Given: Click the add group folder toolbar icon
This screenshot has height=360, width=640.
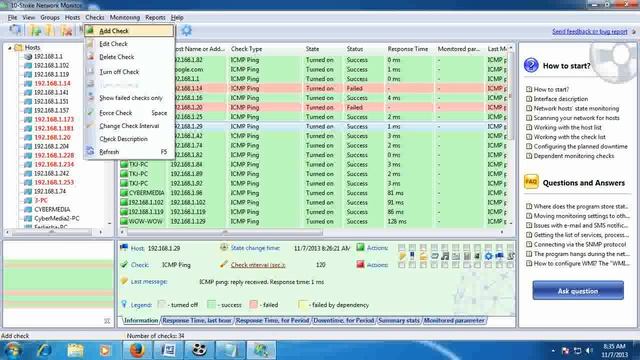Looking at the screenshot, I should (x=36, y=30).
